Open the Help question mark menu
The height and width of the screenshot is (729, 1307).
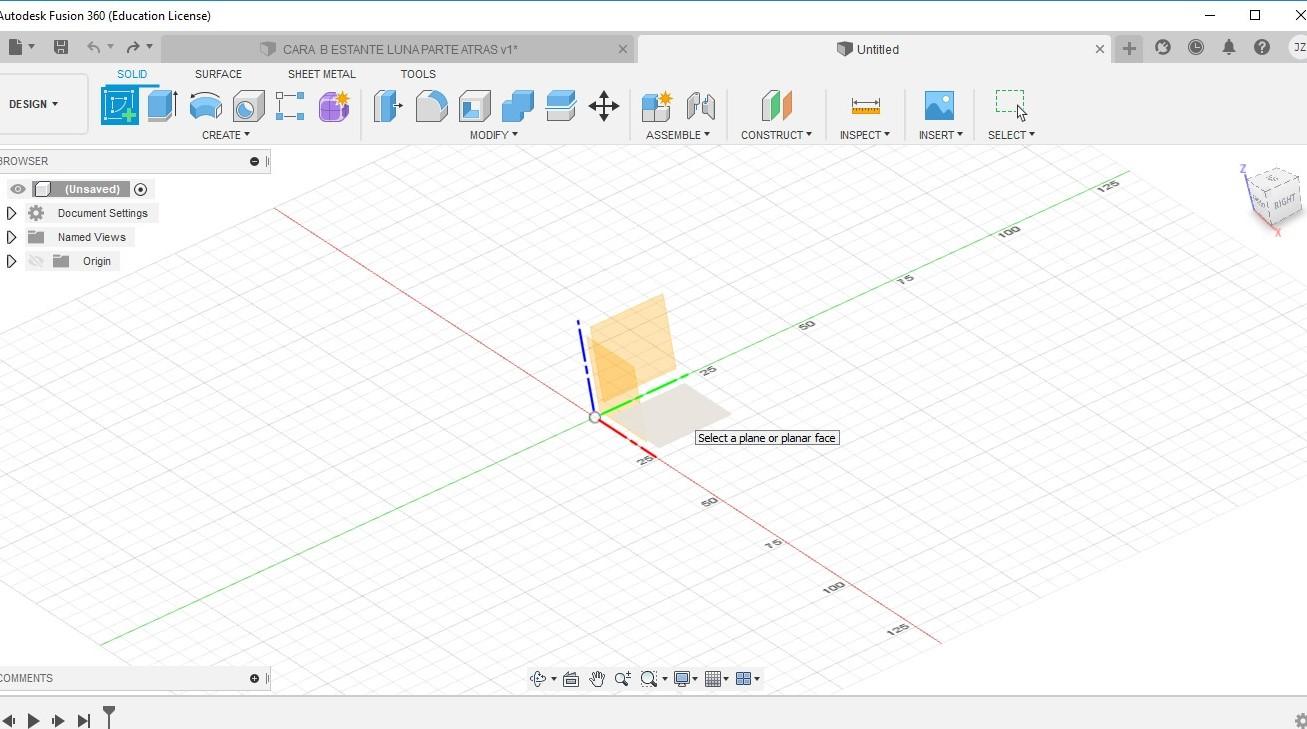tap(1262, 47)
